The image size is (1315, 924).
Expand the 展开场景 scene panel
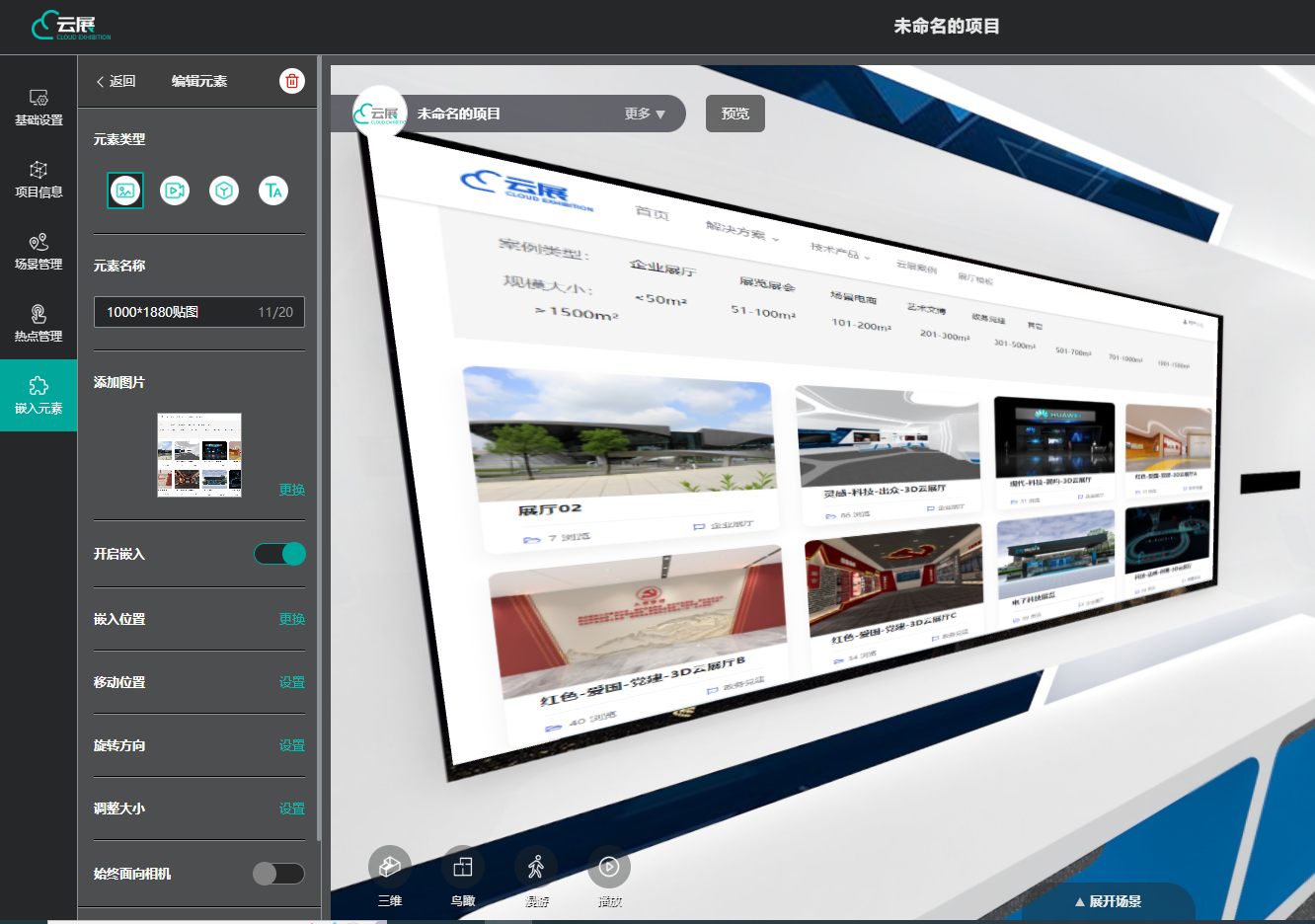coord(1108,901)
